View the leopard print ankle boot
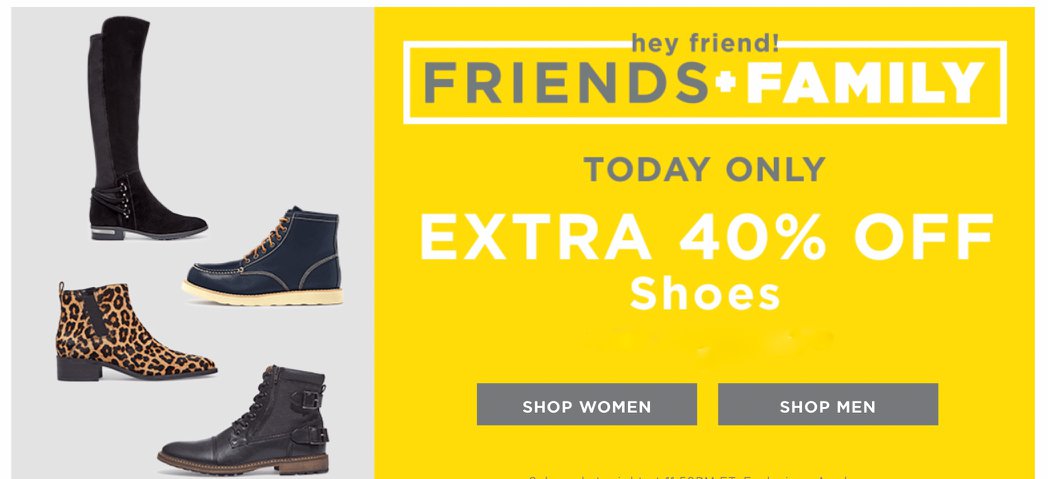Image resolution: width=1048 pixels, height=479 pixels. [x=136, y=331]
